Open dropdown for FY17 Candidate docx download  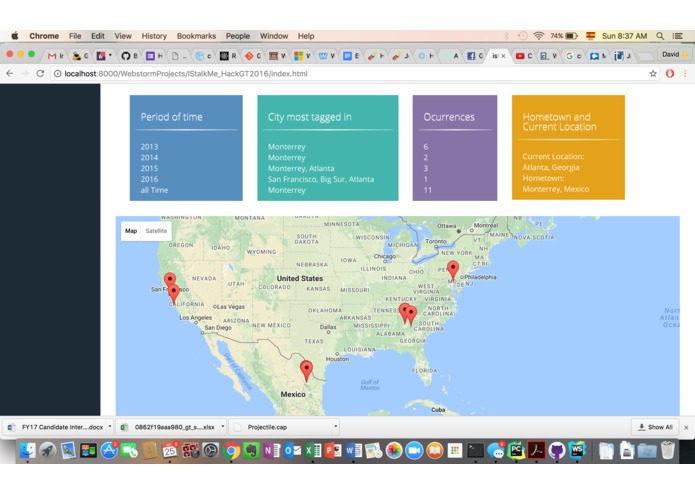[110, 427]
